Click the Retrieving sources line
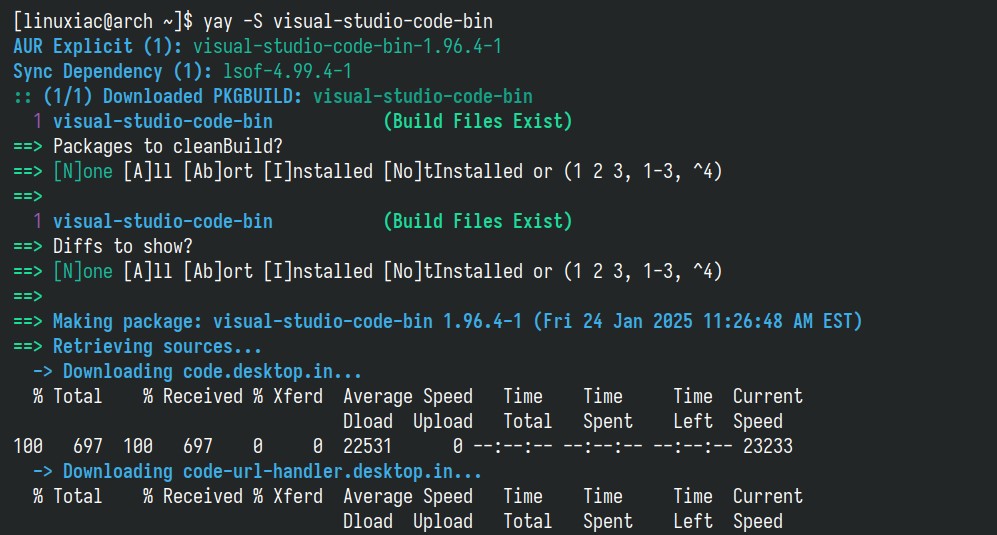The width and height of the screenshot is (997, 535). [137, 346]
